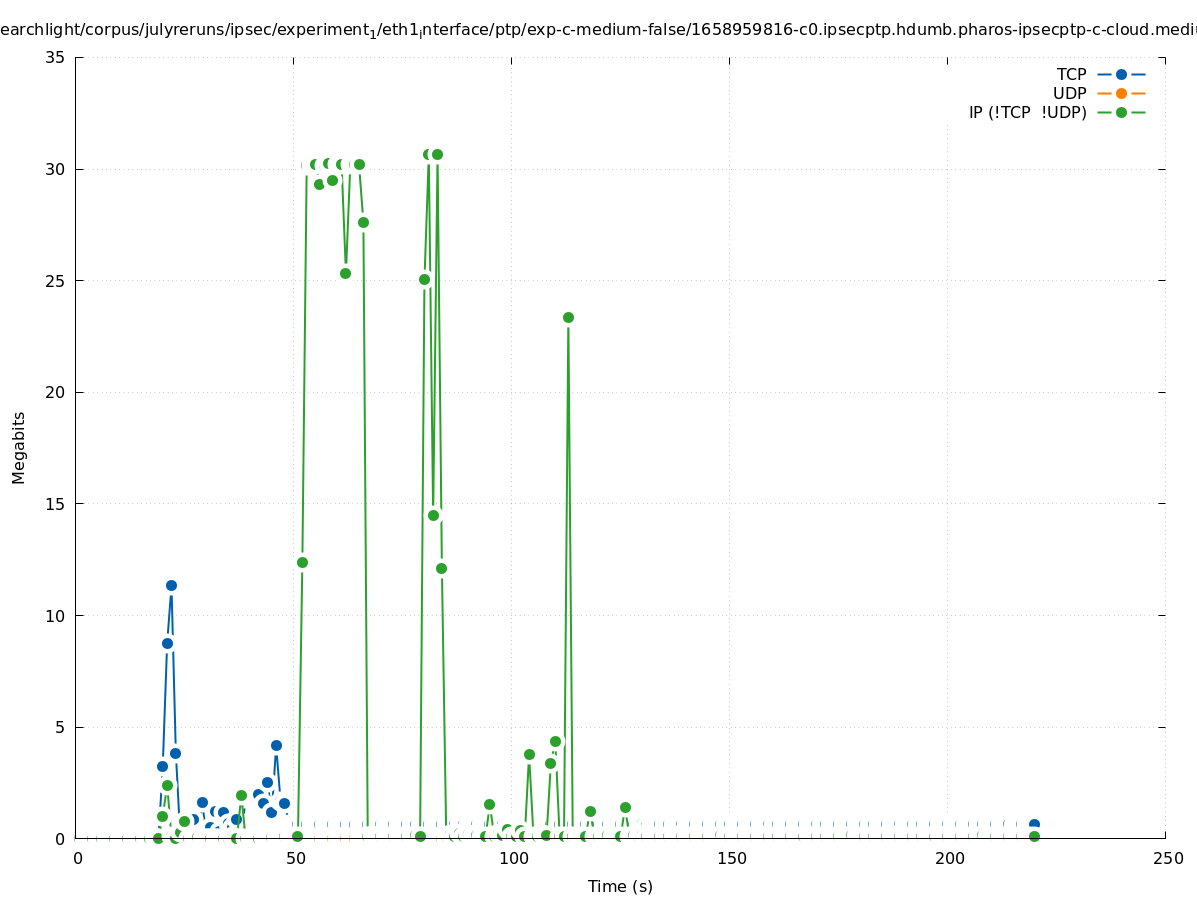Click the isolated green spike peak near 23 Megabits
The height and width of the screenshot is (900, 1197).
tap(568, 317)
